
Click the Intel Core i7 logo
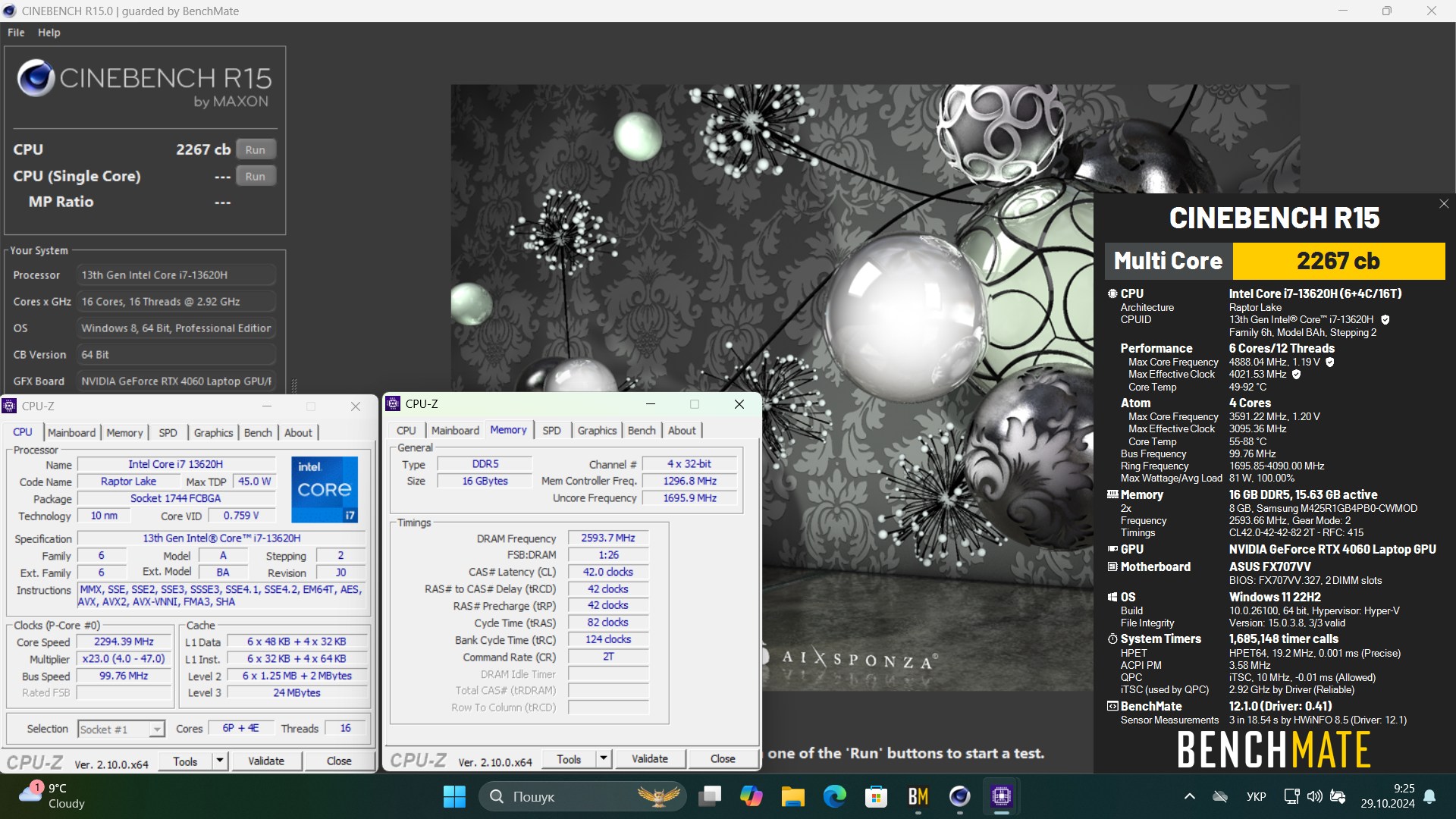pos(325,489)
